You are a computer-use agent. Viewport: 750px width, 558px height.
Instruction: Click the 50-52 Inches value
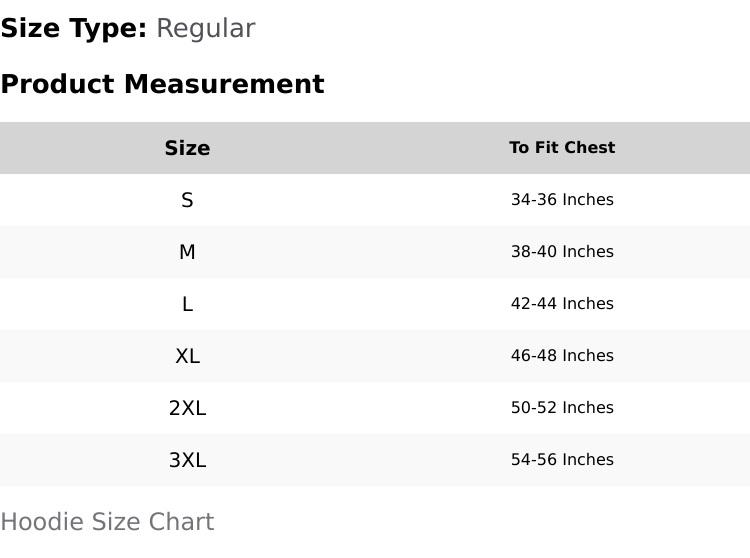point(562,408)
